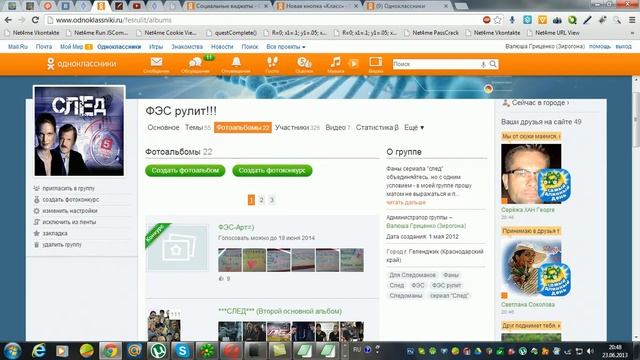Select the Фотоальбомы 22 tab

tap(243, 127)
